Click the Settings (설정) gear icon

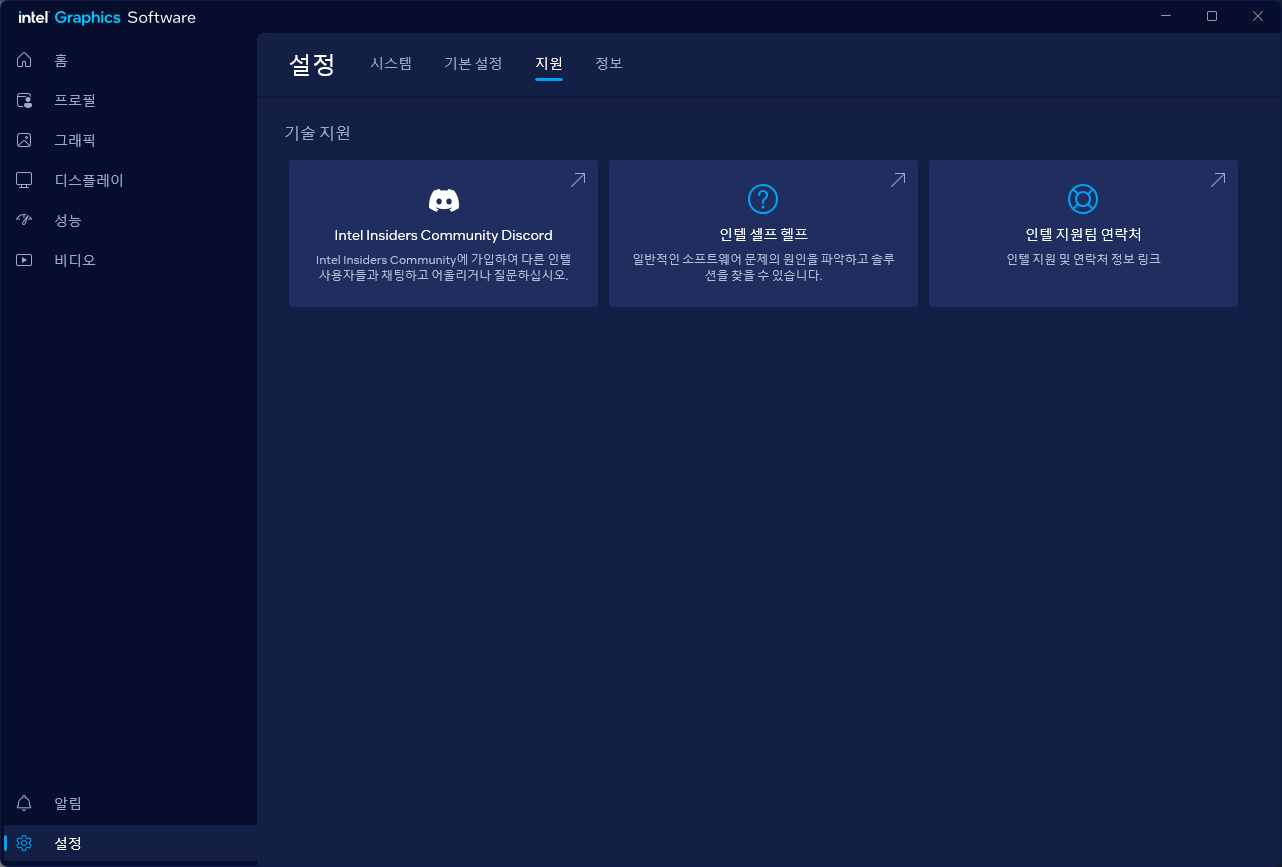[x=25, y=843]
